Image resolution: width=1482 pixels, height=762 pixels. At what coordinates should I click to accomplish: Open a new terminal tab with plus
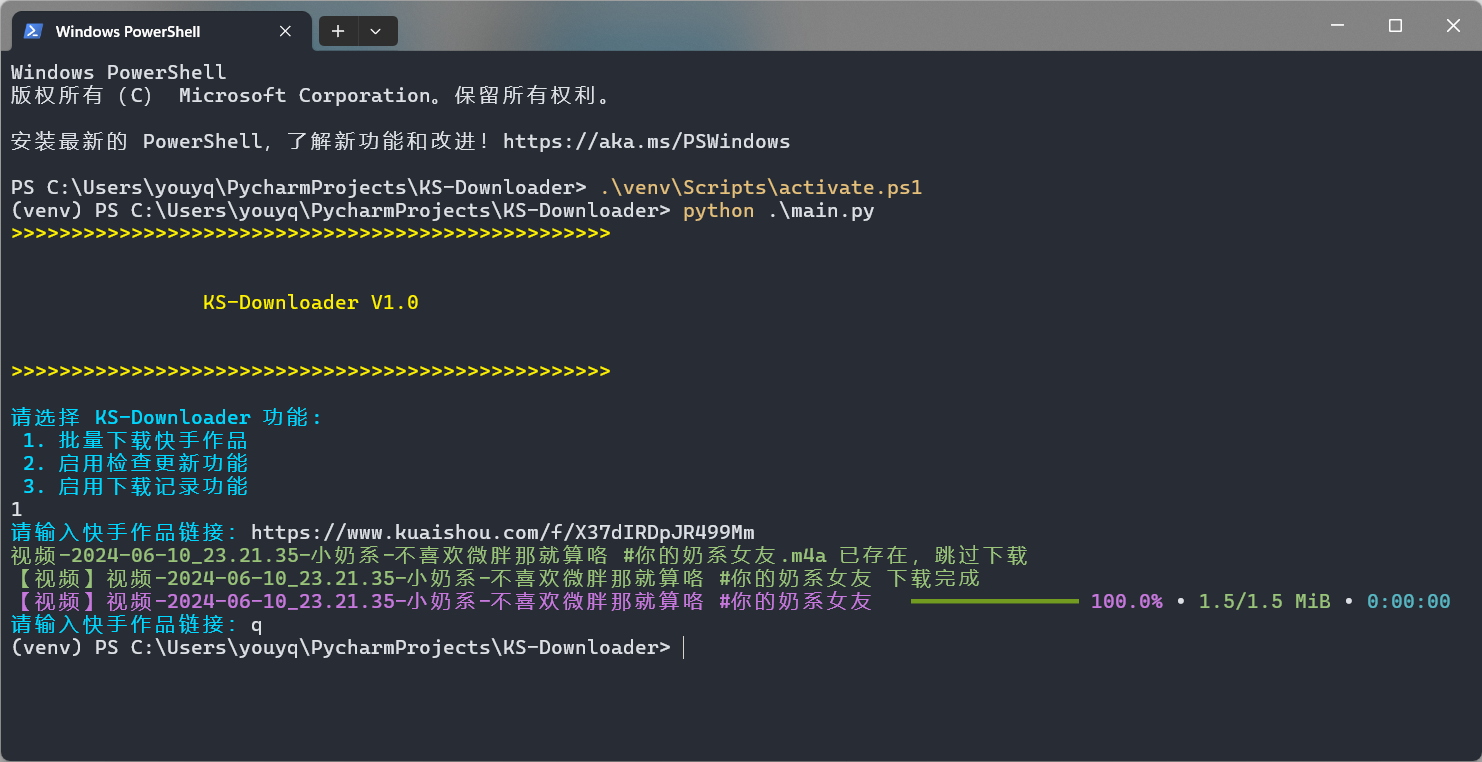[338, 31]
